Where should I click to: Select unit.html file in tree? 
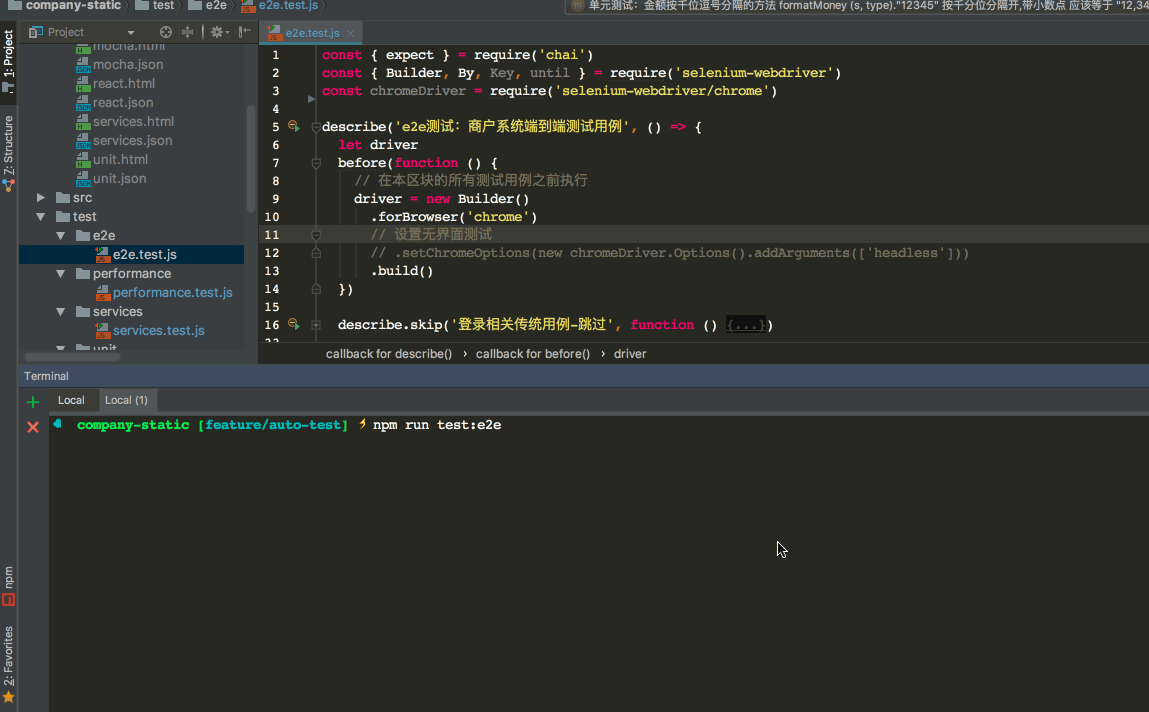[x=120, y=160]
